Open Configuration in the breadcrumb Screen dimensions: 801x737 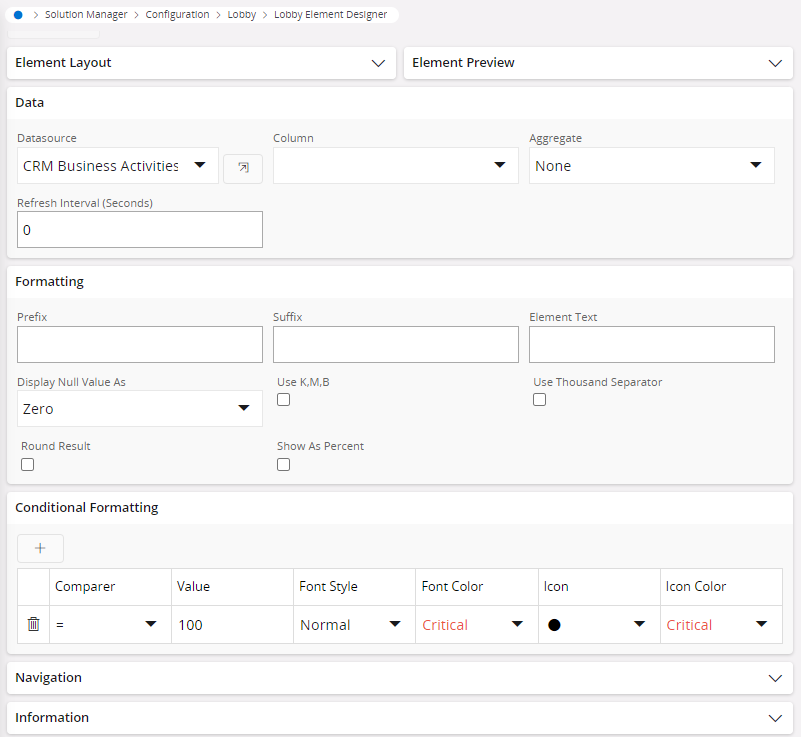[177, 15]
